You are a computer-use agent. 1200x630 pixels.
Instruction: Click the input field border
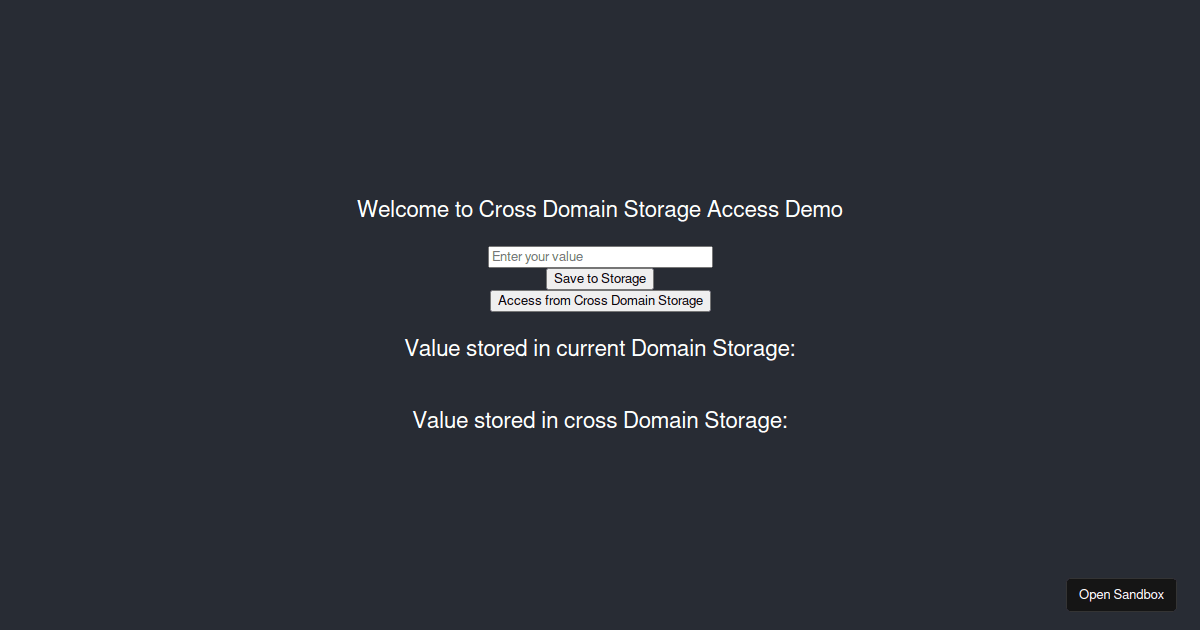click(488, 256)
